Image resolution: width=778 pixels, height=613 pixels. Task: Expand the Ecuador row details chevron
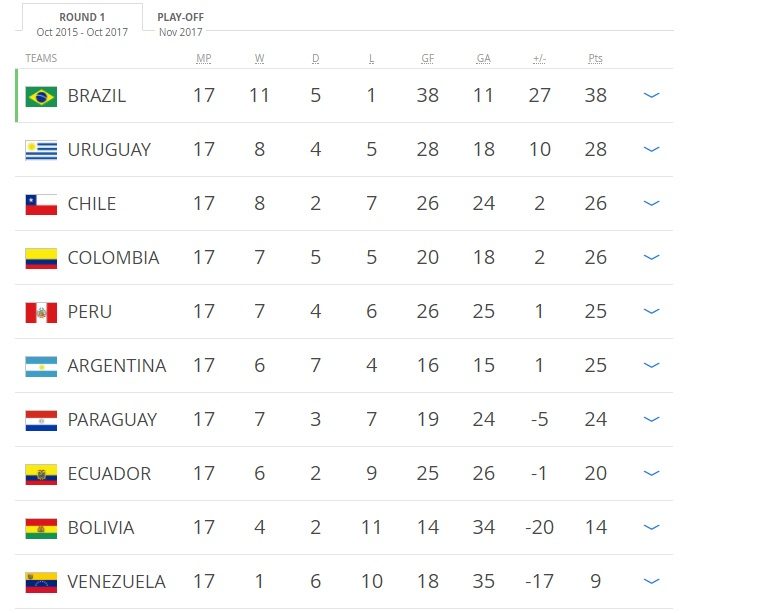tap(651, 473)
